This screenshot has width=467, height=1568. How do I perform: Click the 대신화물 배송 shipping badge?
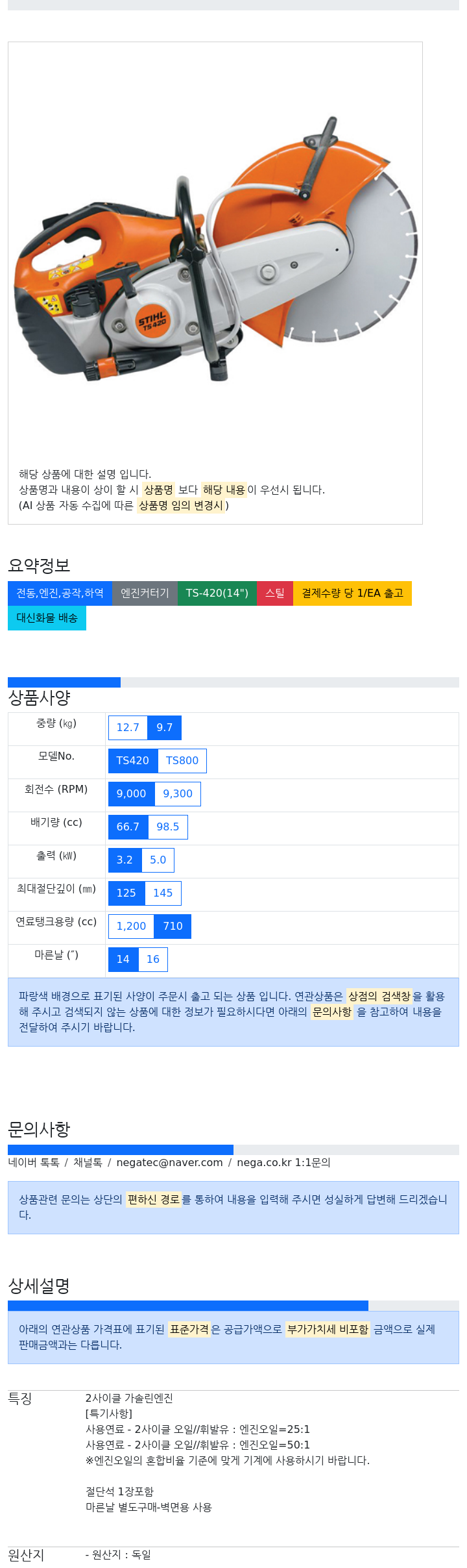click(x=47, y=618)
